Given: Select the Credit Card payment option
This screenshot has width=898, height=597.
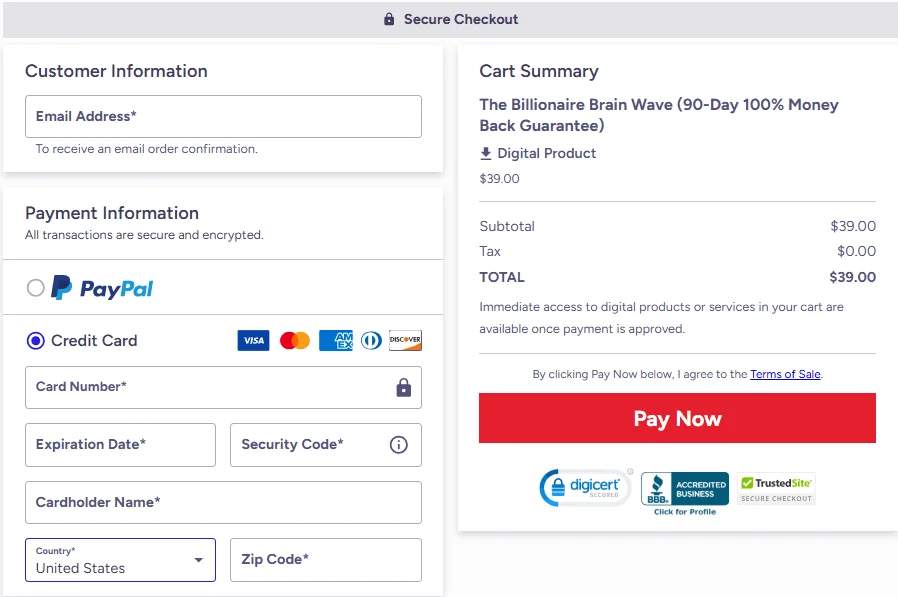Looking at the screenshot, I should 37,340.
